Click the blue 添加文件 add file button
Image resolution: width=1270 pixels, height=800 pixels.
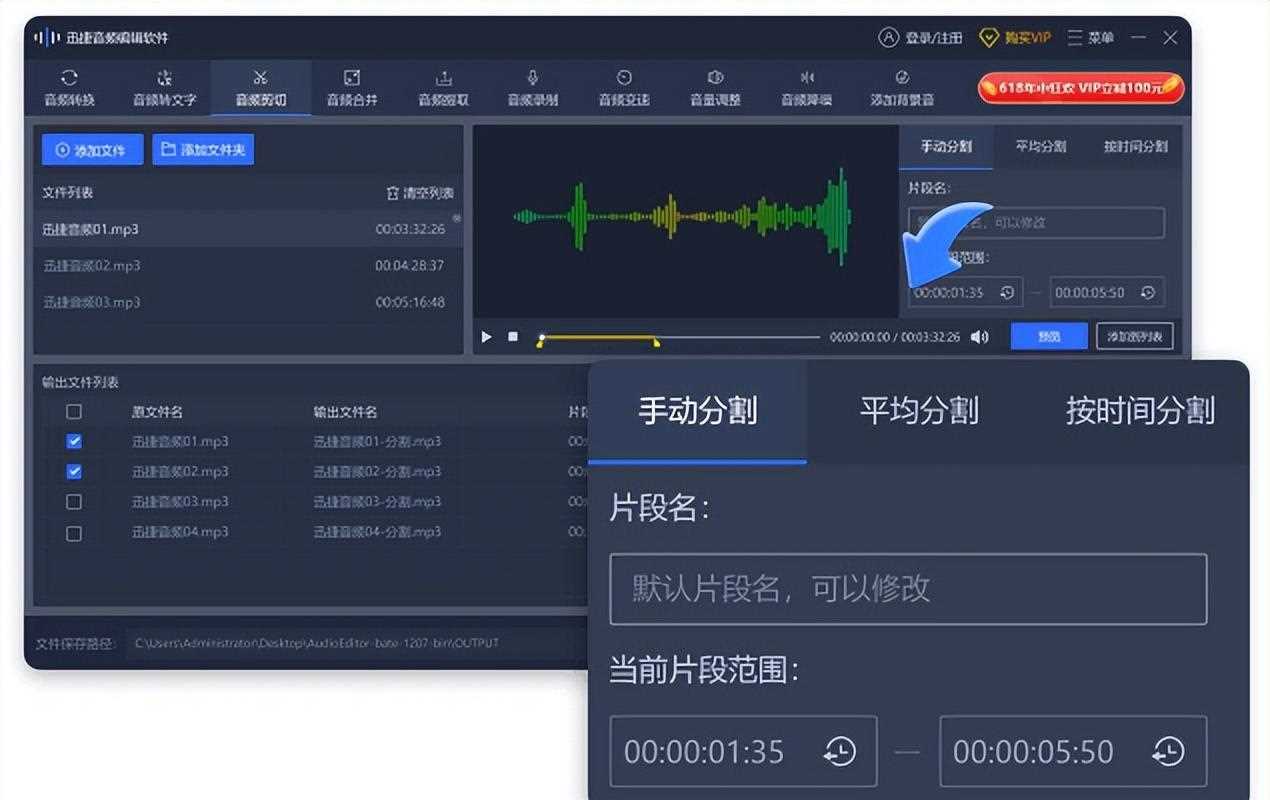[92, 150]
